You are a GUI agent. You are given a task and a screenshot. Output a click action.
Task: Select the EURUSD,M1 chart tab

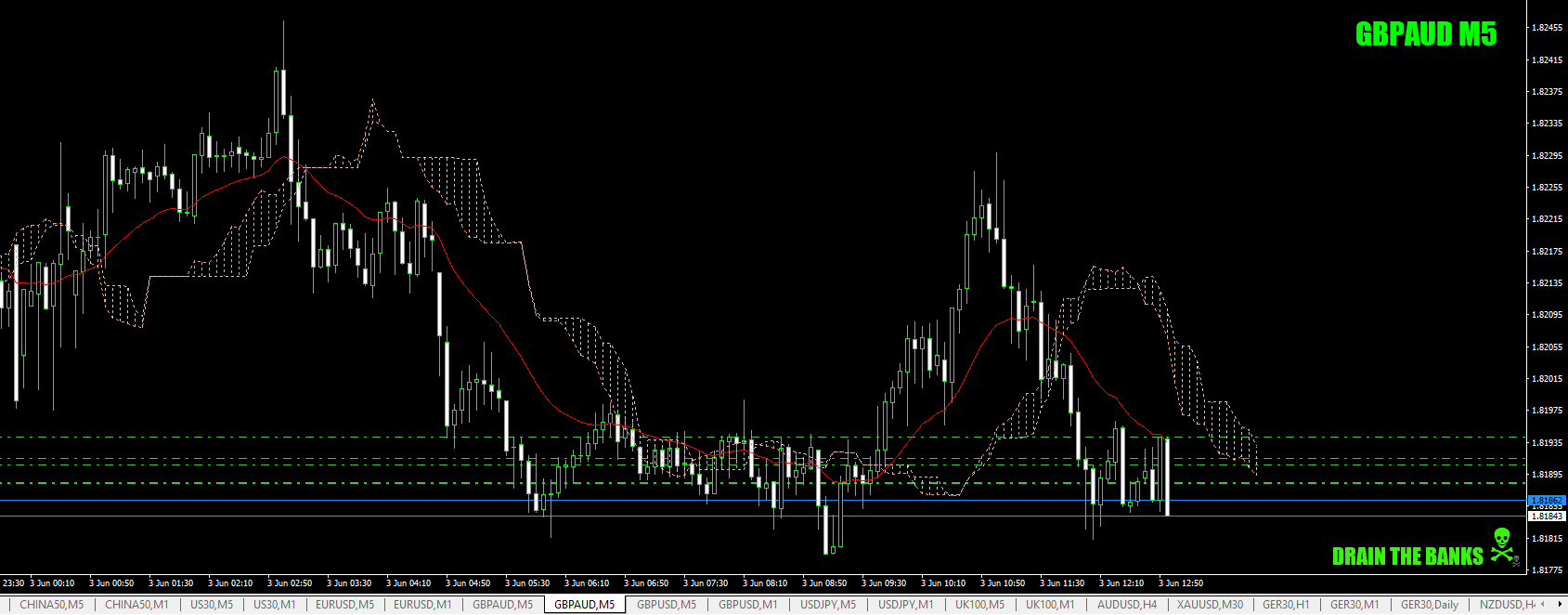422,605
